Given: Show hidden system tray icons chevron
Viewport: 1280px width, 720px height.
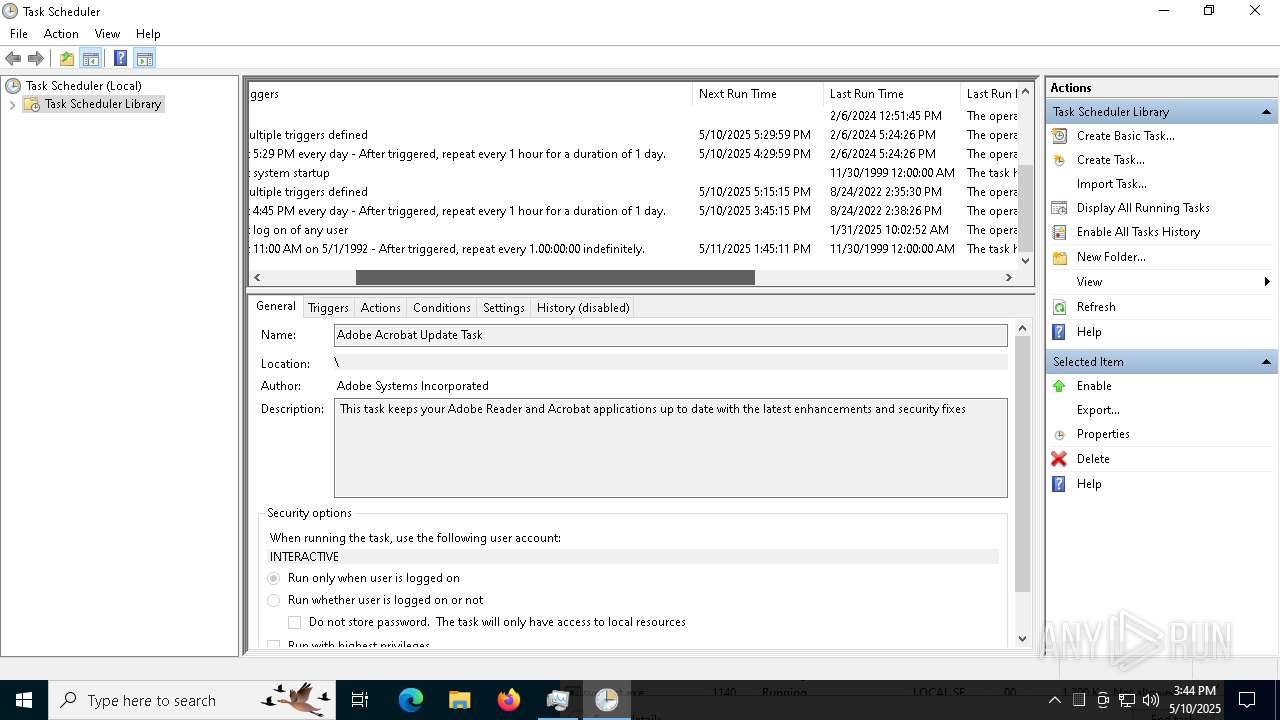Looking at the screenshot, I should (x=1054, y=700).
